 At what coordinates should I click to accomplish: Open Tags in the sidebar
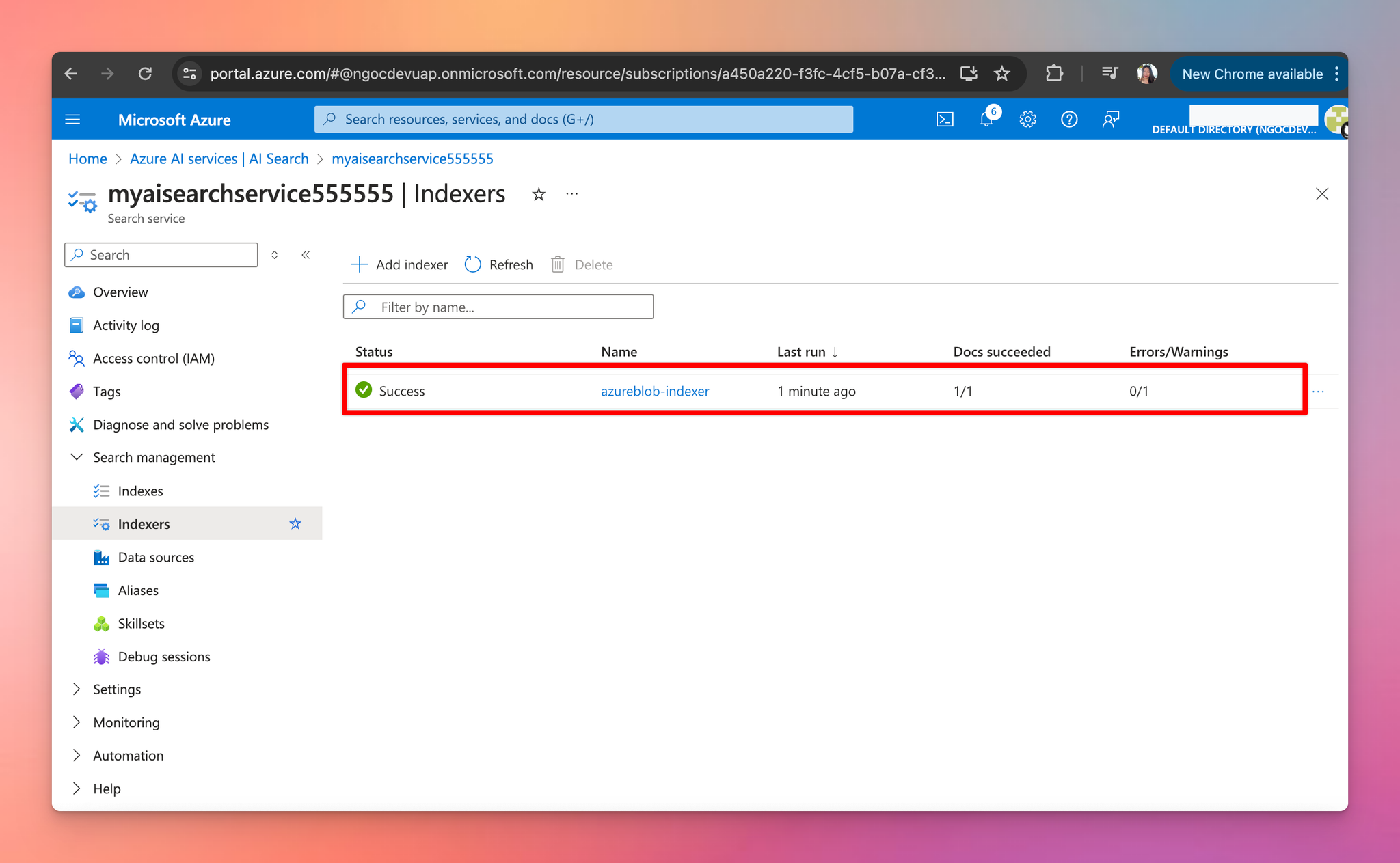coord(107,392)
